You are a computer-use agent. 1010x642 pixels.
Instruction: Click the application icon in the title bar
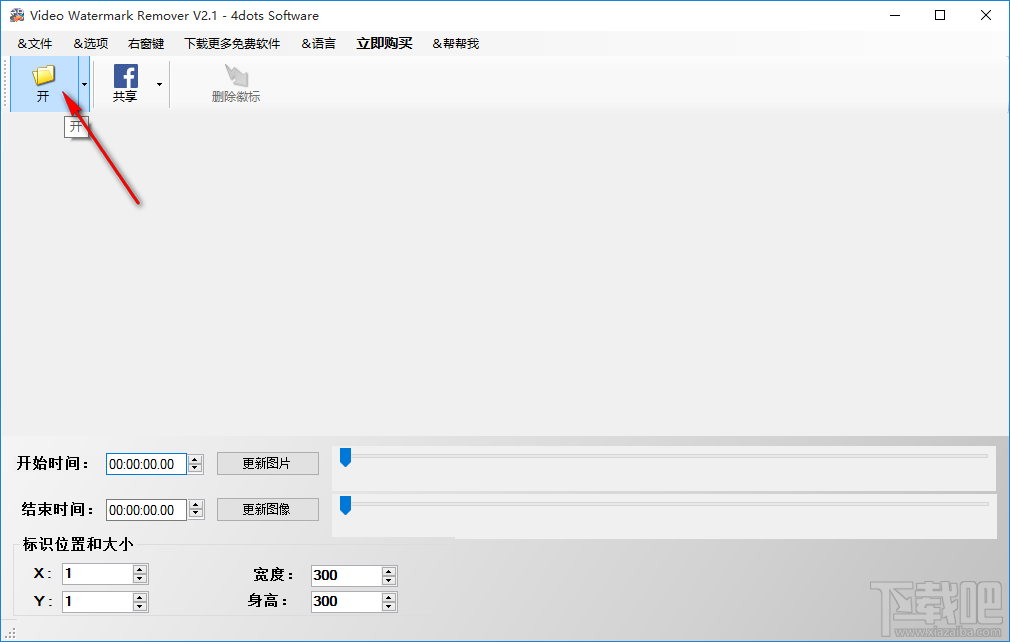tap(16, 15)
